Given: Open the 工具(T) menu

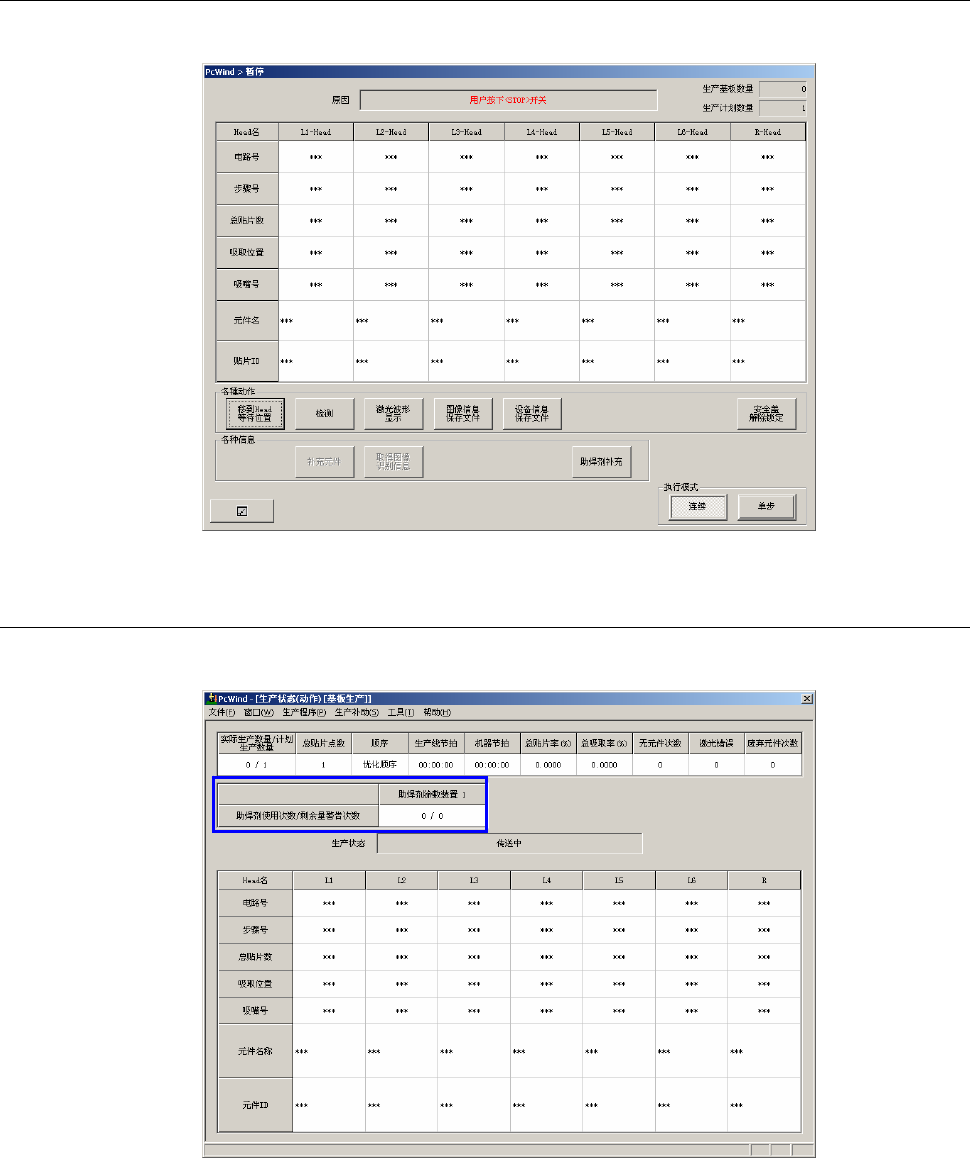Looking at the screenshot, I should pyautogui.click(x=400, y=713).
